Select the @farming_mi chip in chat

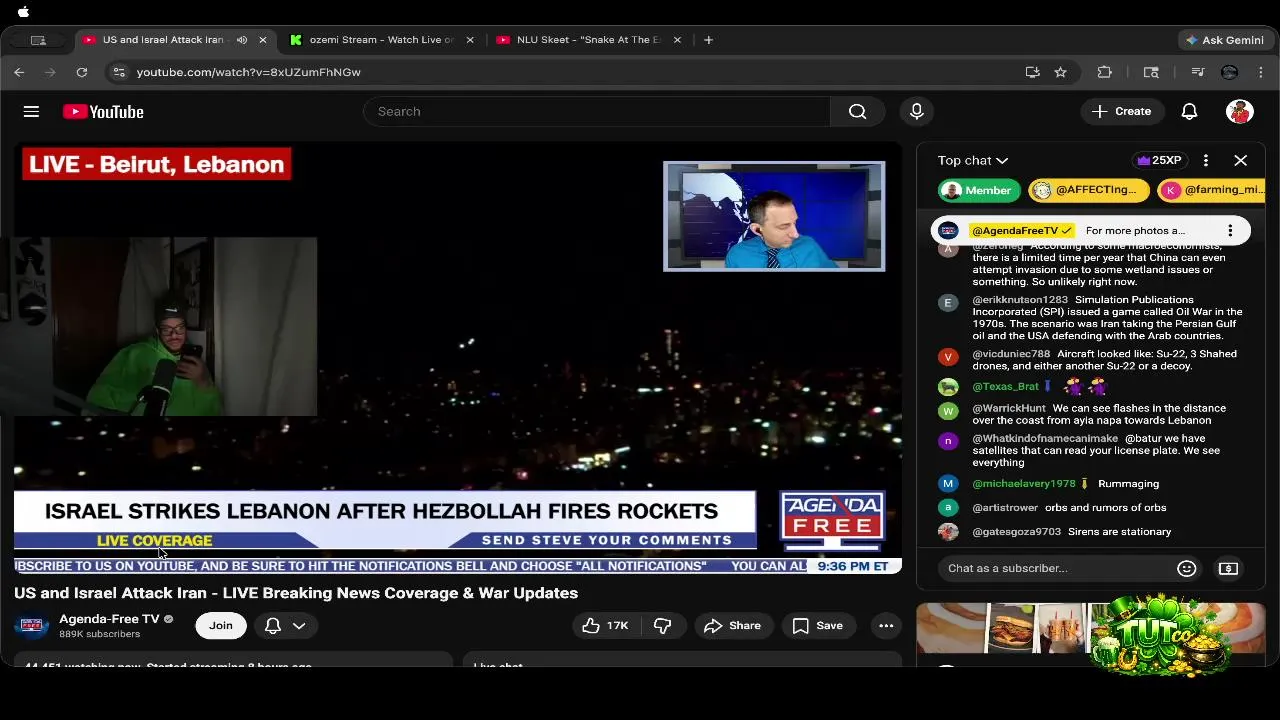1212,190
